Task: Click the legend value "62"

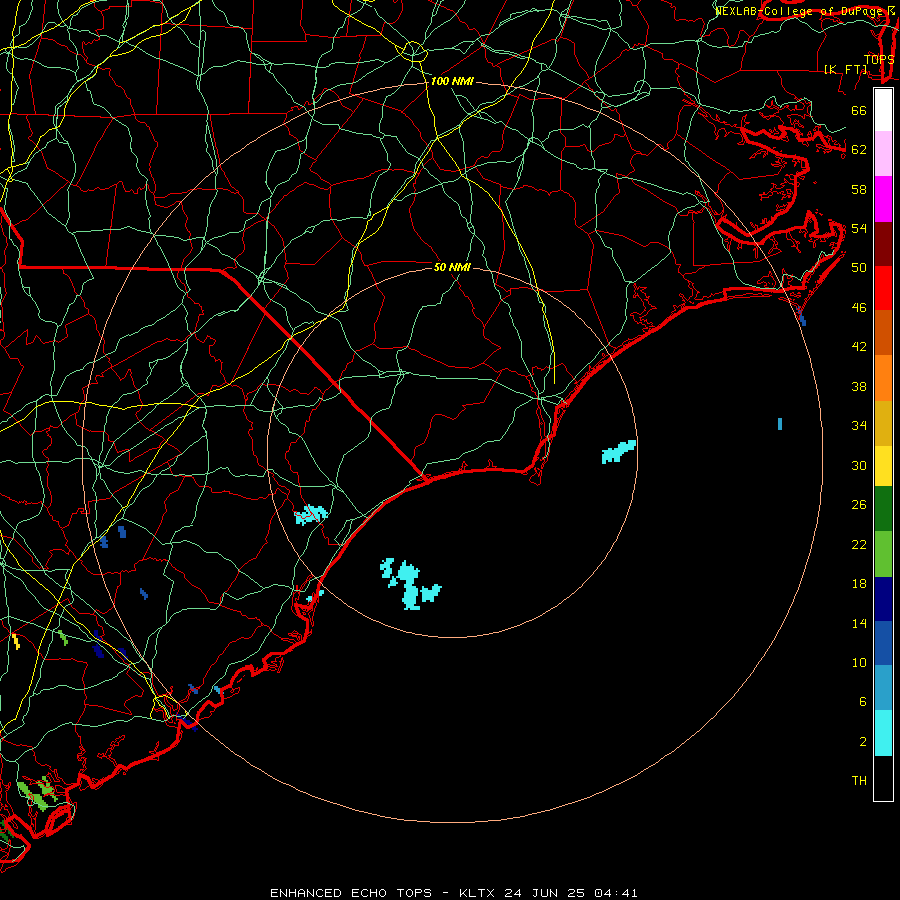Action: coord(859,150)
